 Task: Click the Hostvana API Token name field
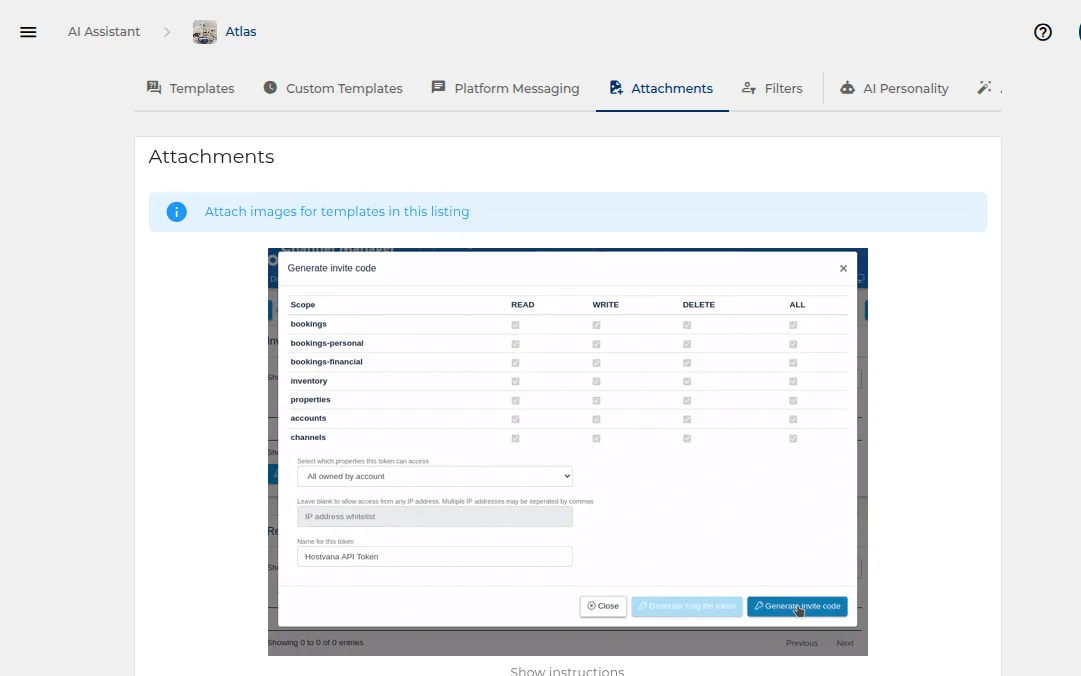click(x=435, y=557)
